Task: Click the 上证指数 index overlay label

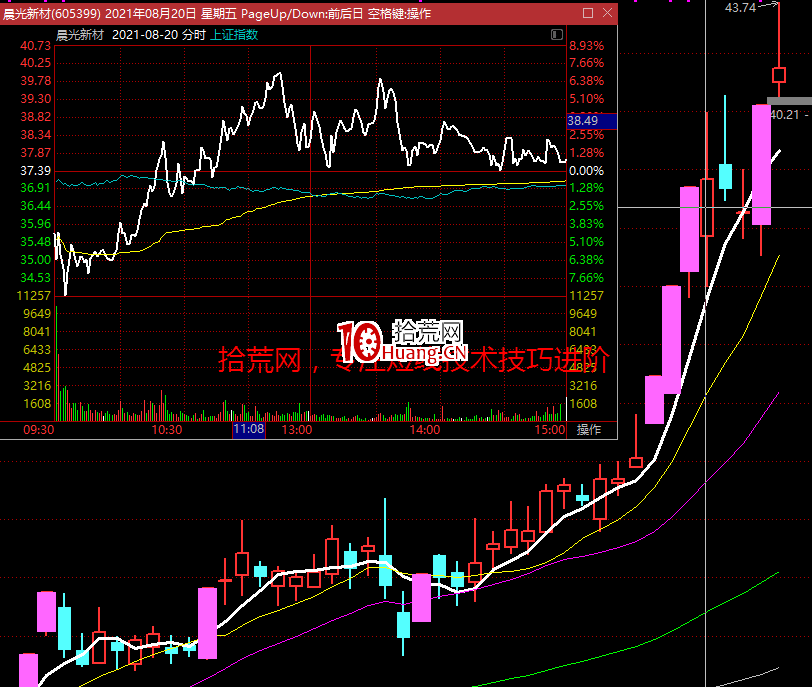Action: coord(234,35)
